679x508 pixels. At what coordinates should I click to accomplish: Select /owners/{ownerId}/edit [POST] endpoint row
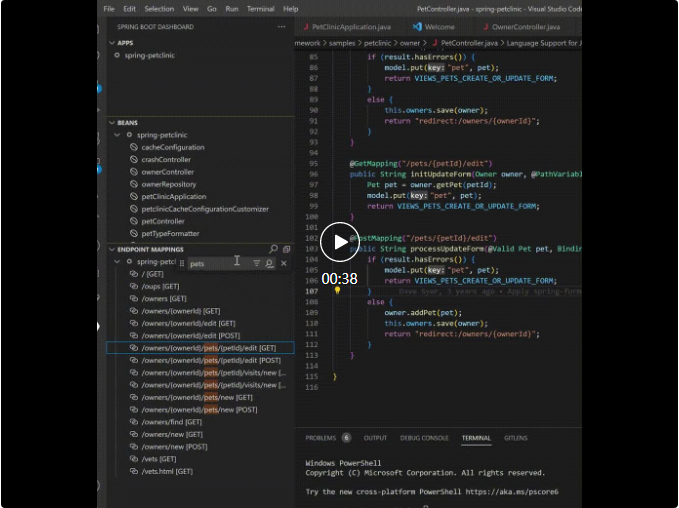200,336
